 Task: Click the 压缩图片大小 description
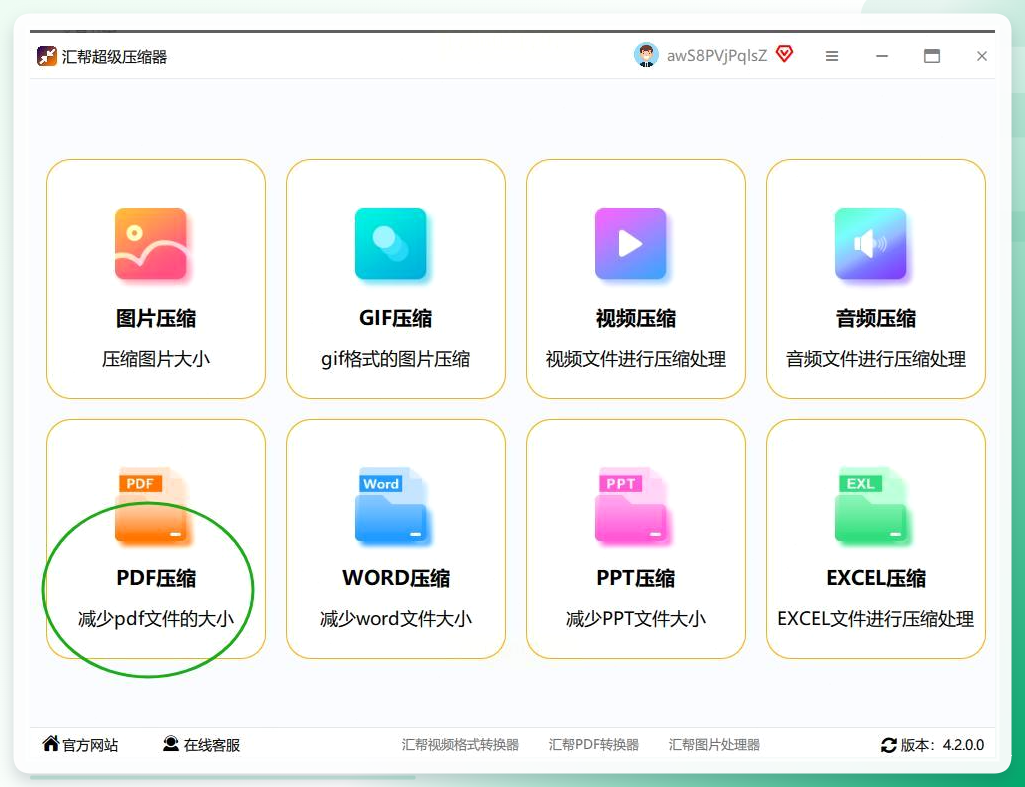coord(156,359)
